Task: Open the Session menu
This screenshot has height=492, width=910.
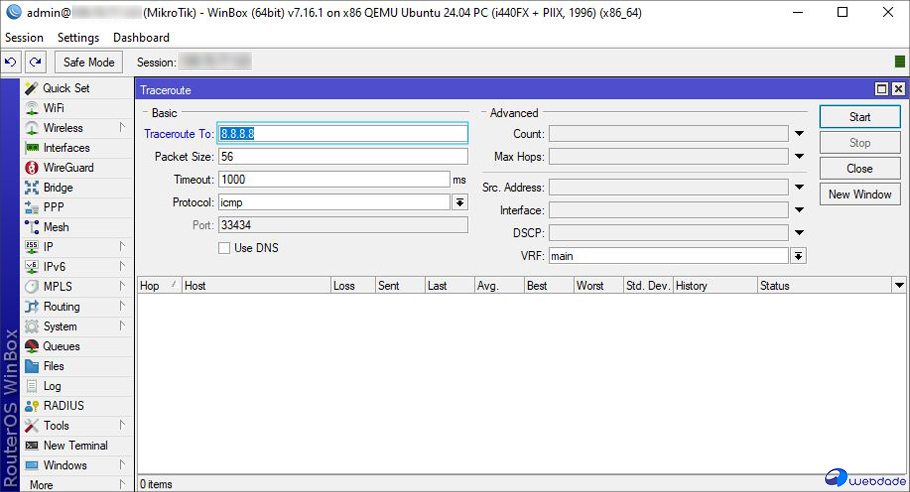Action: click(24, 38)
